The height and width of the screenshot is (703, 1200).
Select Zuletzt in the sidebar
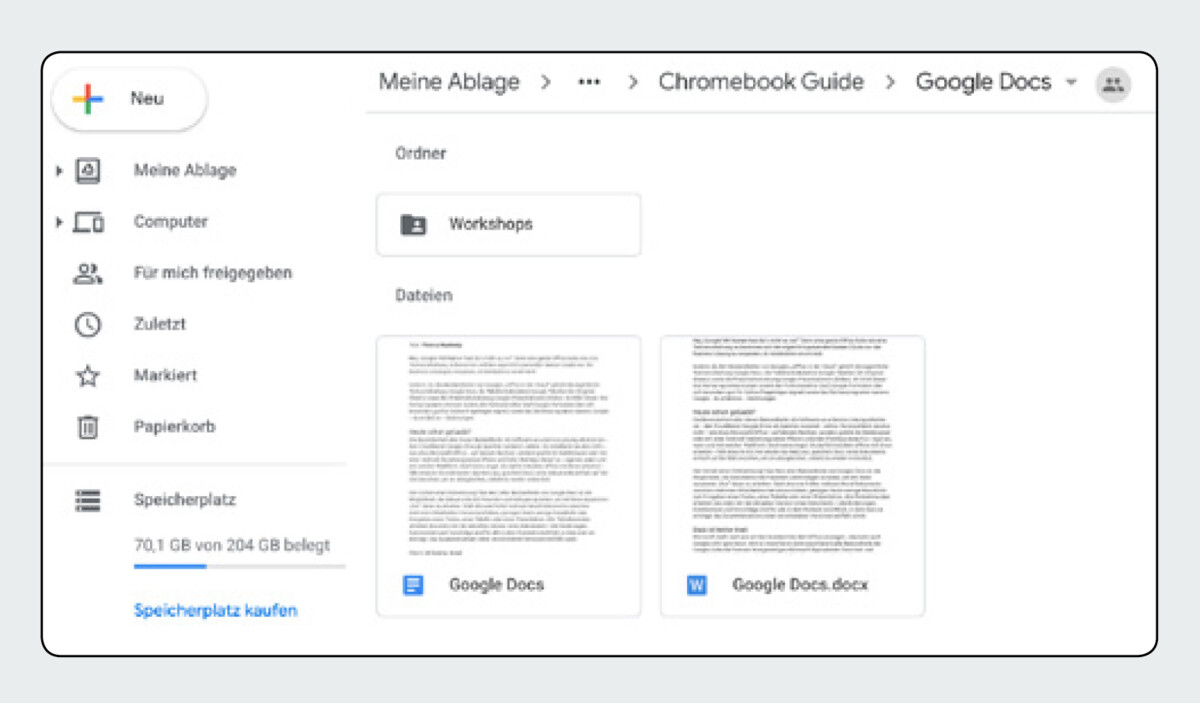[160, 325]
